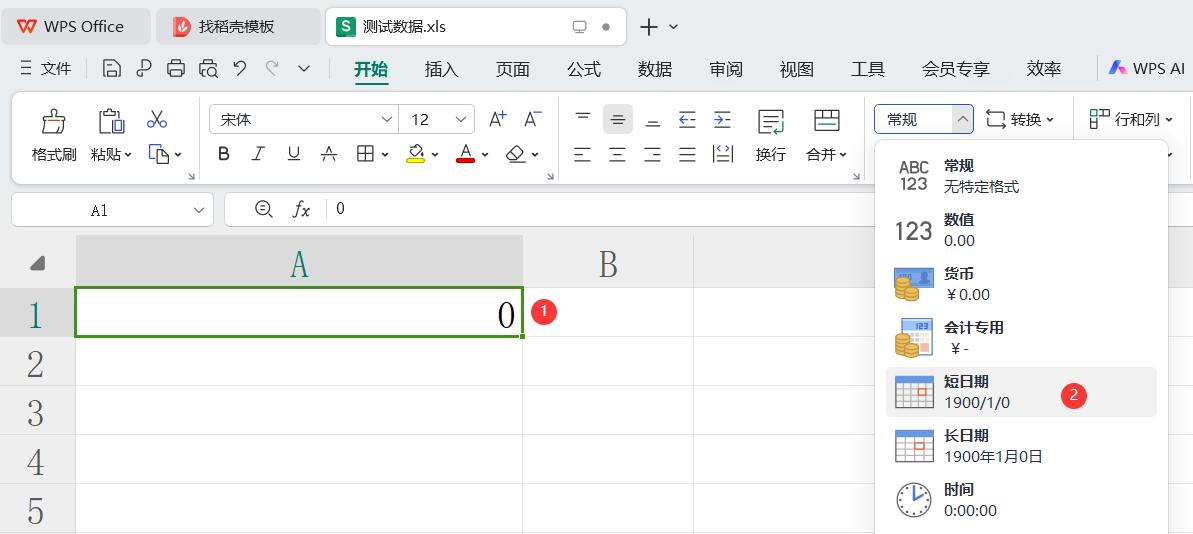
Task: Open the font size 12 dropdown
Action: pyautogui.click(x=460, y=119)
